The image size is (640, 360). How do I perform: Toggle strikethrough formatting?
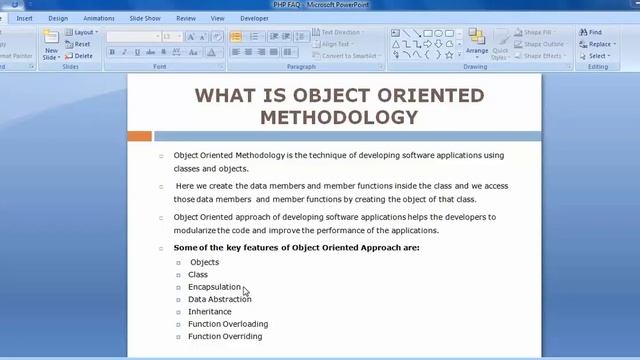click(x=151, y=52)
